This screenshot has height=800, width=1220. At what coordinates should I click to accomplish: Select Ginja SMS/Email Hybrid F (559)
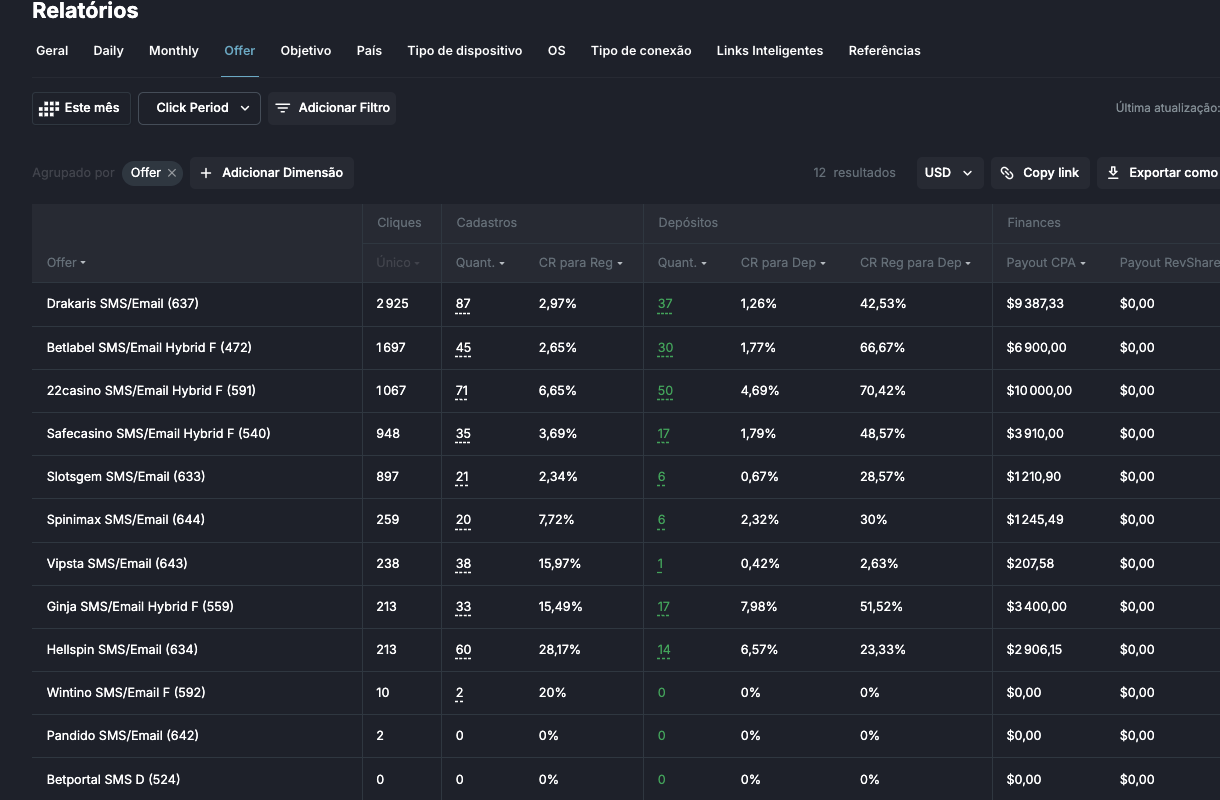point(140,607)
